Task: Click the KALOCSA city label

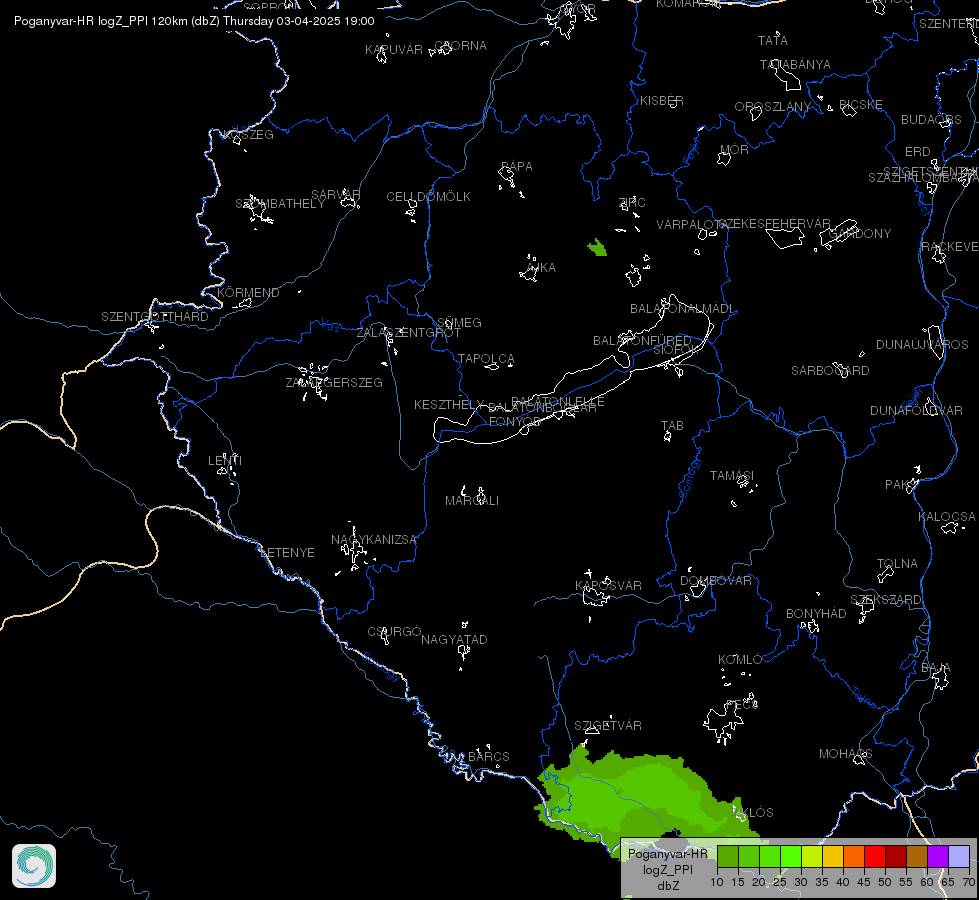Action: (x=947, y=517)
